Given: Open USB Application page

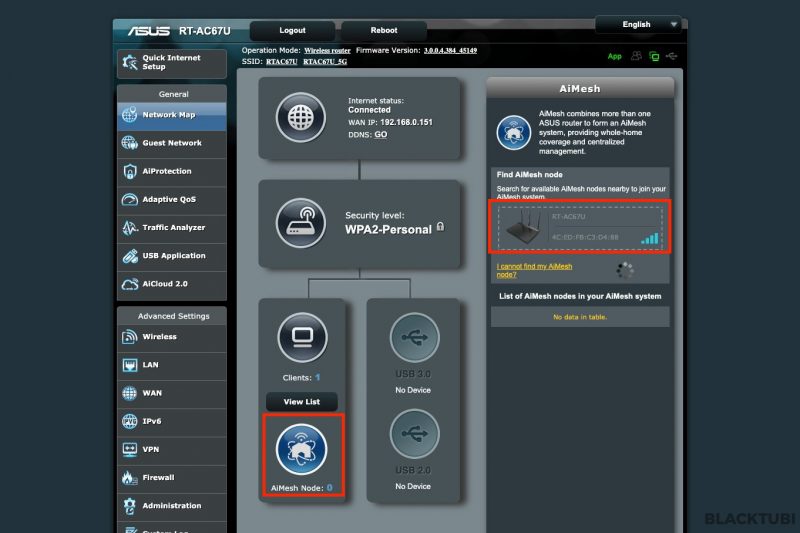Looking at the screenshot, I should click(172, 256).
